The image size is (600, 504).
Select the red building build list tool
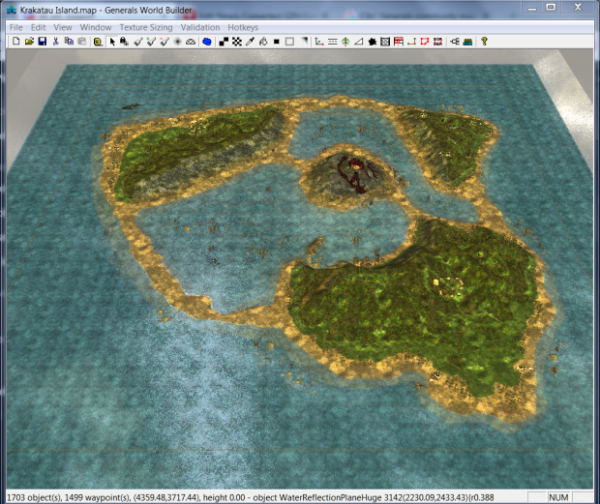[x=398, y=41]
